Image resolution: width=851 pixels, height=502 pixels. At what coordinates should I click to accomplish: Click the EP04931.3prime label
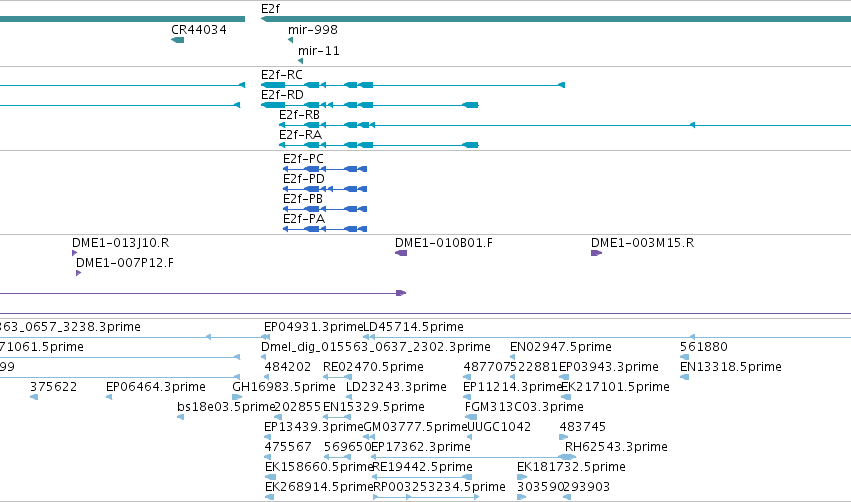(x=313, y=327)
